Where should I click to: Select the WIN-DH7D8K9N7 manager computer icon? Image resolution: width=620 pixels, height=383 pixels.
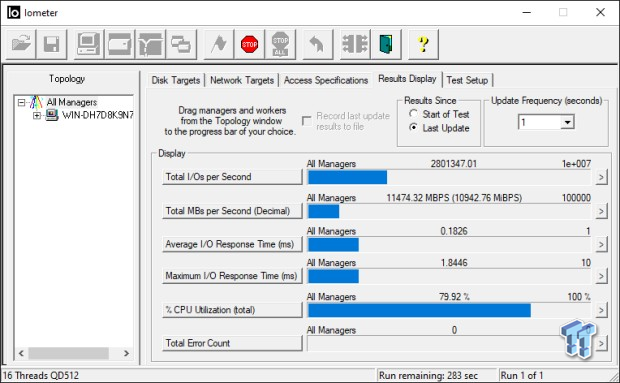pos(51,115)
